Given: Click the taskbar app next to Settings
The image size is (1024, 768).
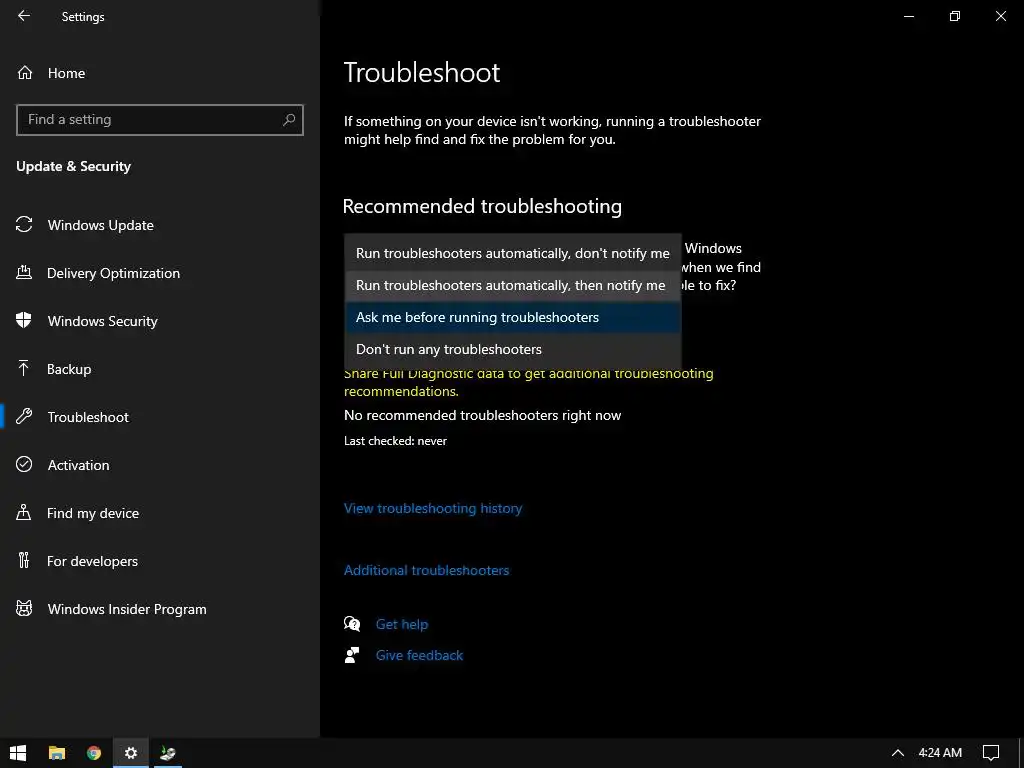Looking at the screenshot, I should [168, 753].
